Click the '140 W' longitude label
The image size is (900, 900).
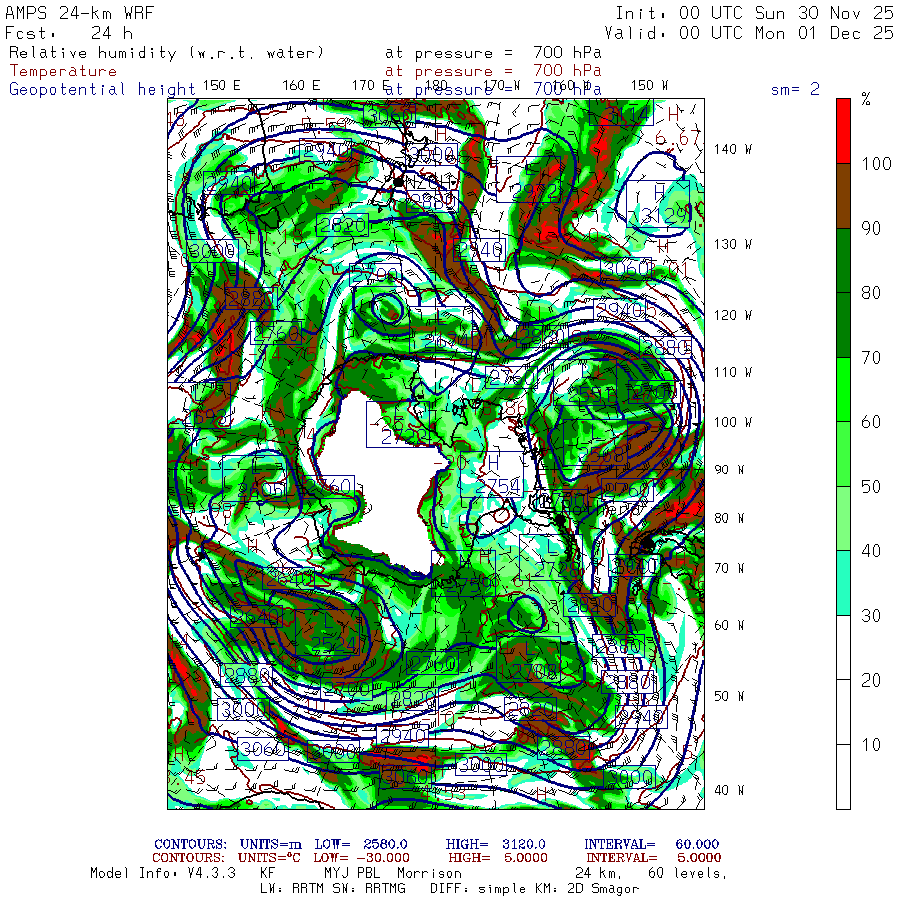pos(733,149)
